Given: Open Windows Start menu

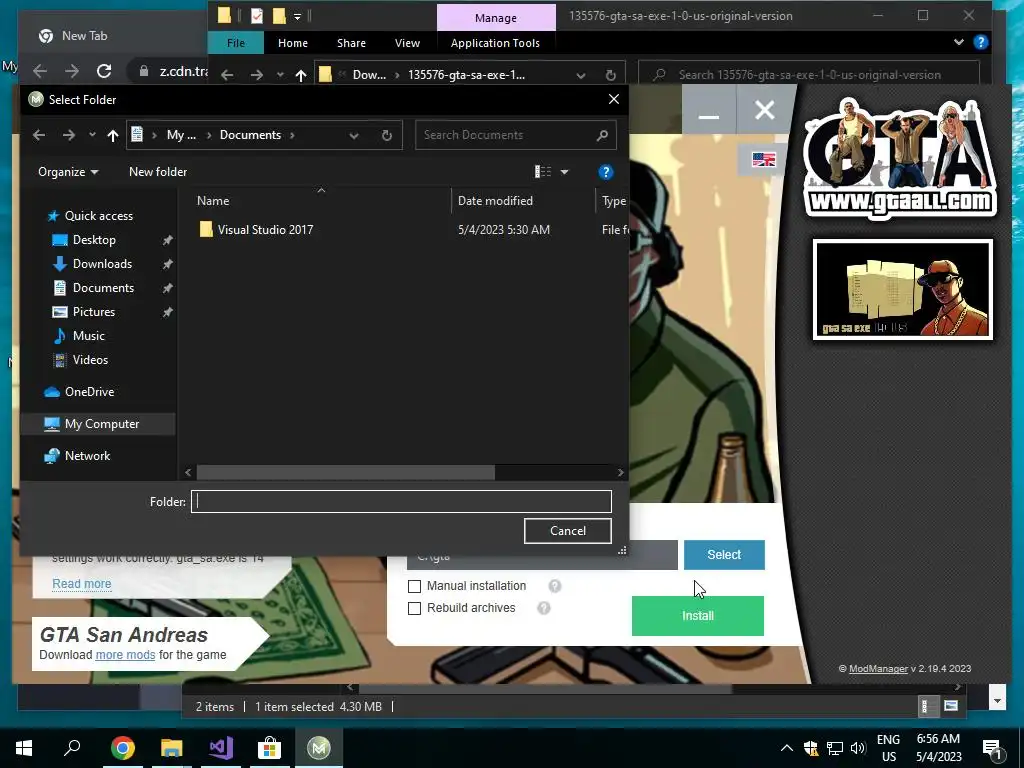Looking at the screenshot, I should click(x=24, y=748).
